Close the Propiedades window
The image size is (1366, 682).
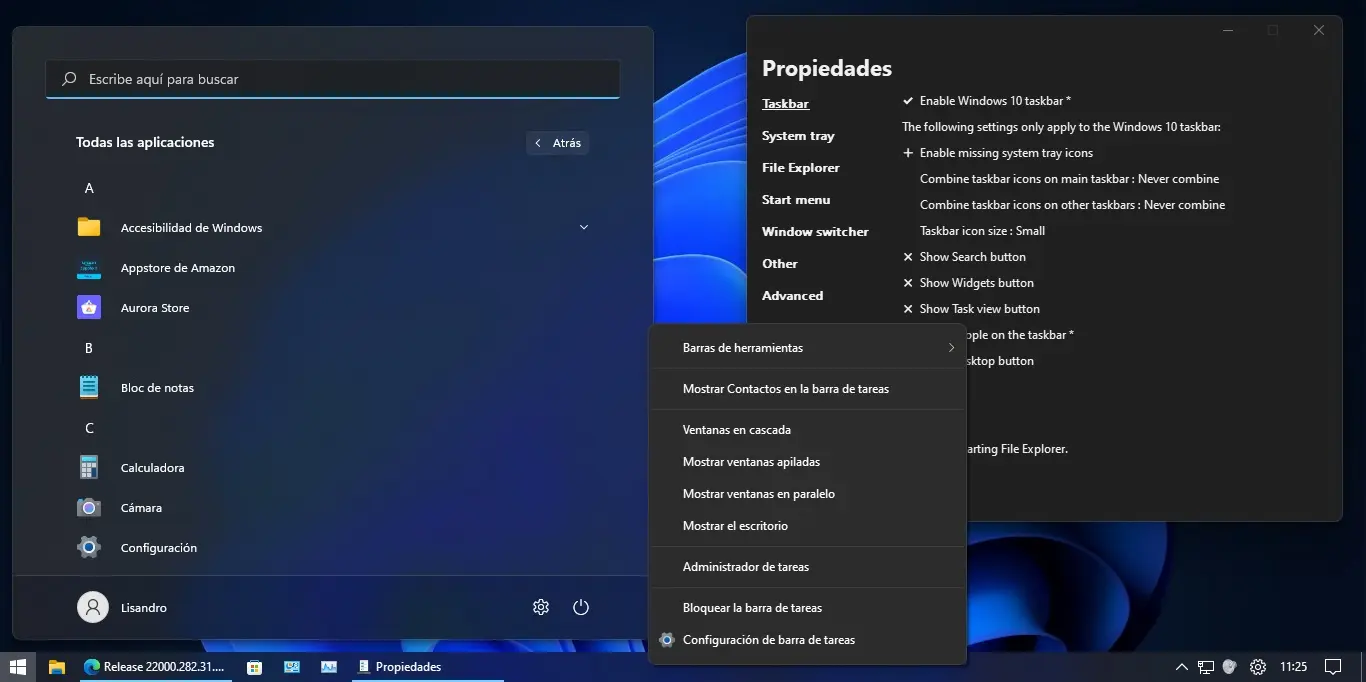[x=1319, y=30]
